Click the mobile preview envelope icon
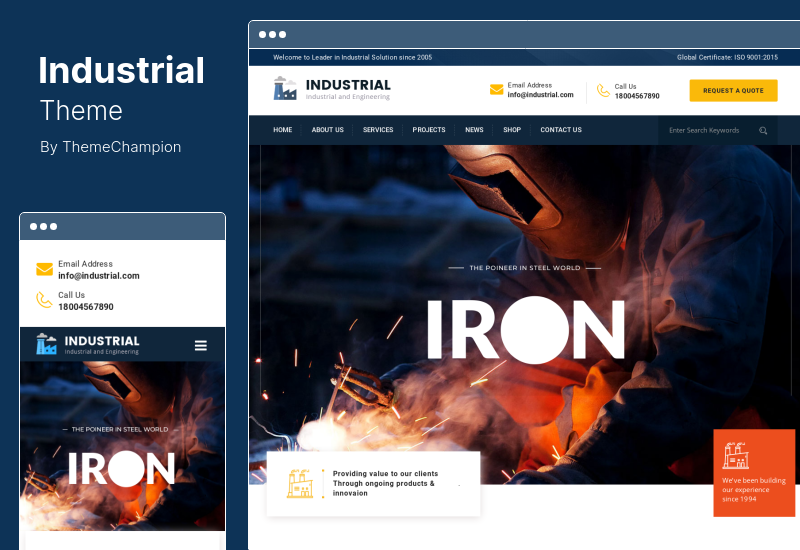Viewport: 800px width, 550px height. coord(44,269)
